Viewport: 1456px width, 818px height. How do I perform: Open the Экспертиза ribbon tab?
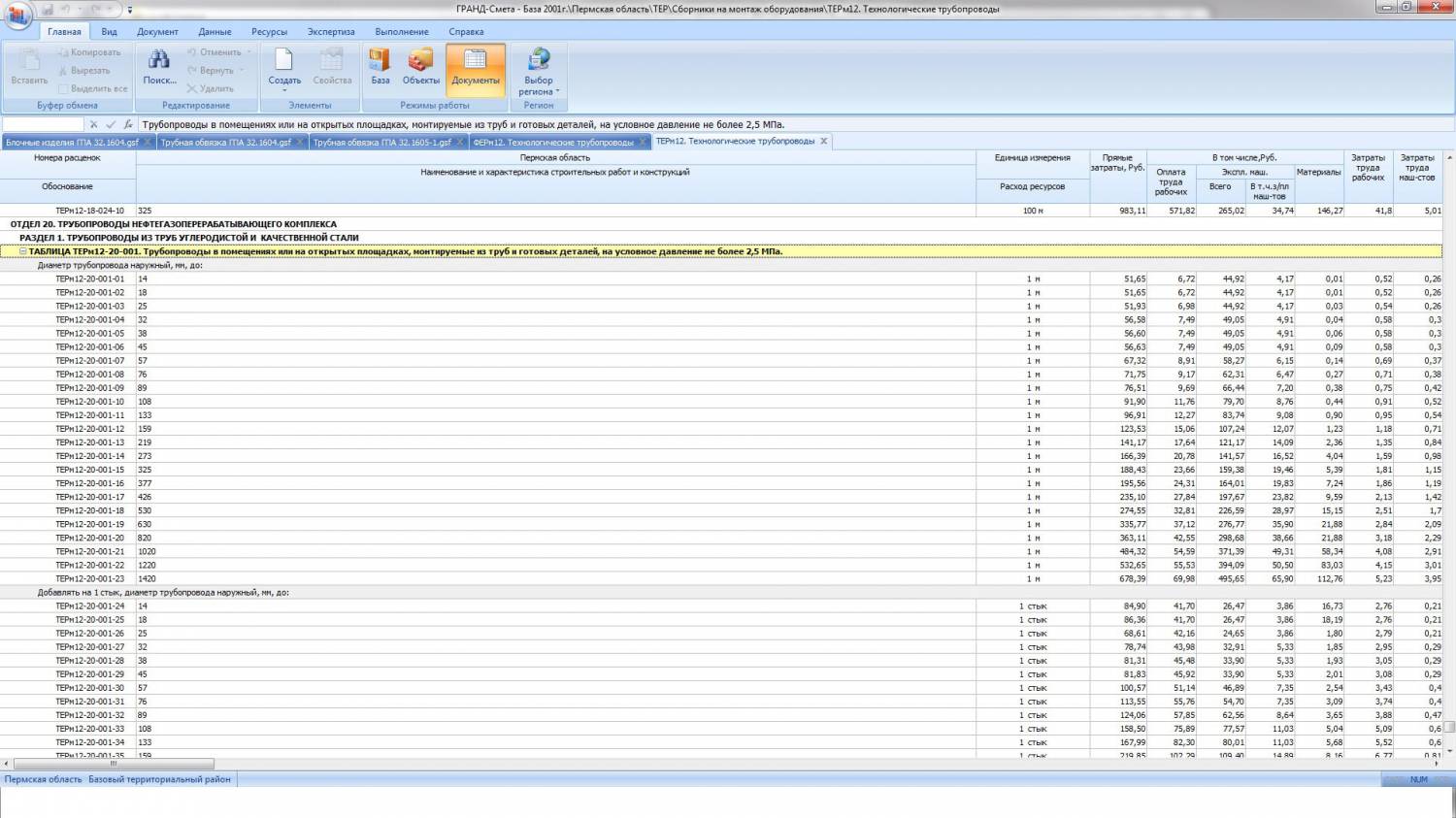coord(331,32)
